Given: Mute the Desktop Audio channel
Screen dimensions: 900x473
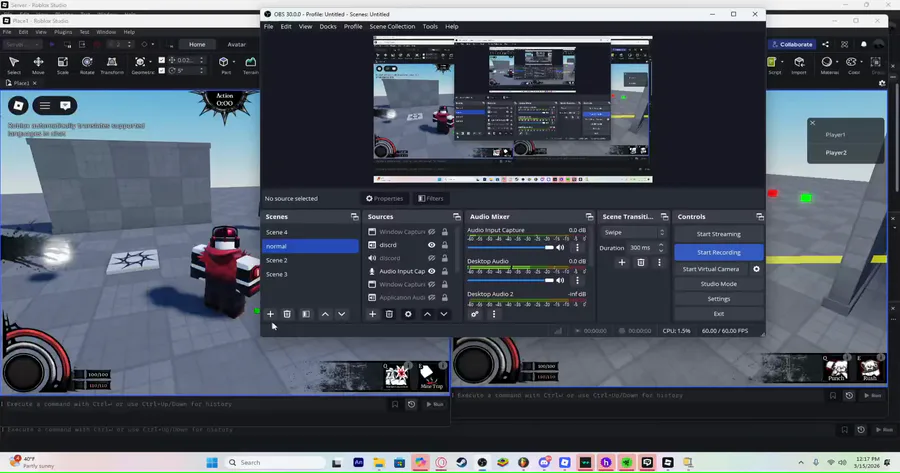Looking at the screenshot, I should click(560, 280).
